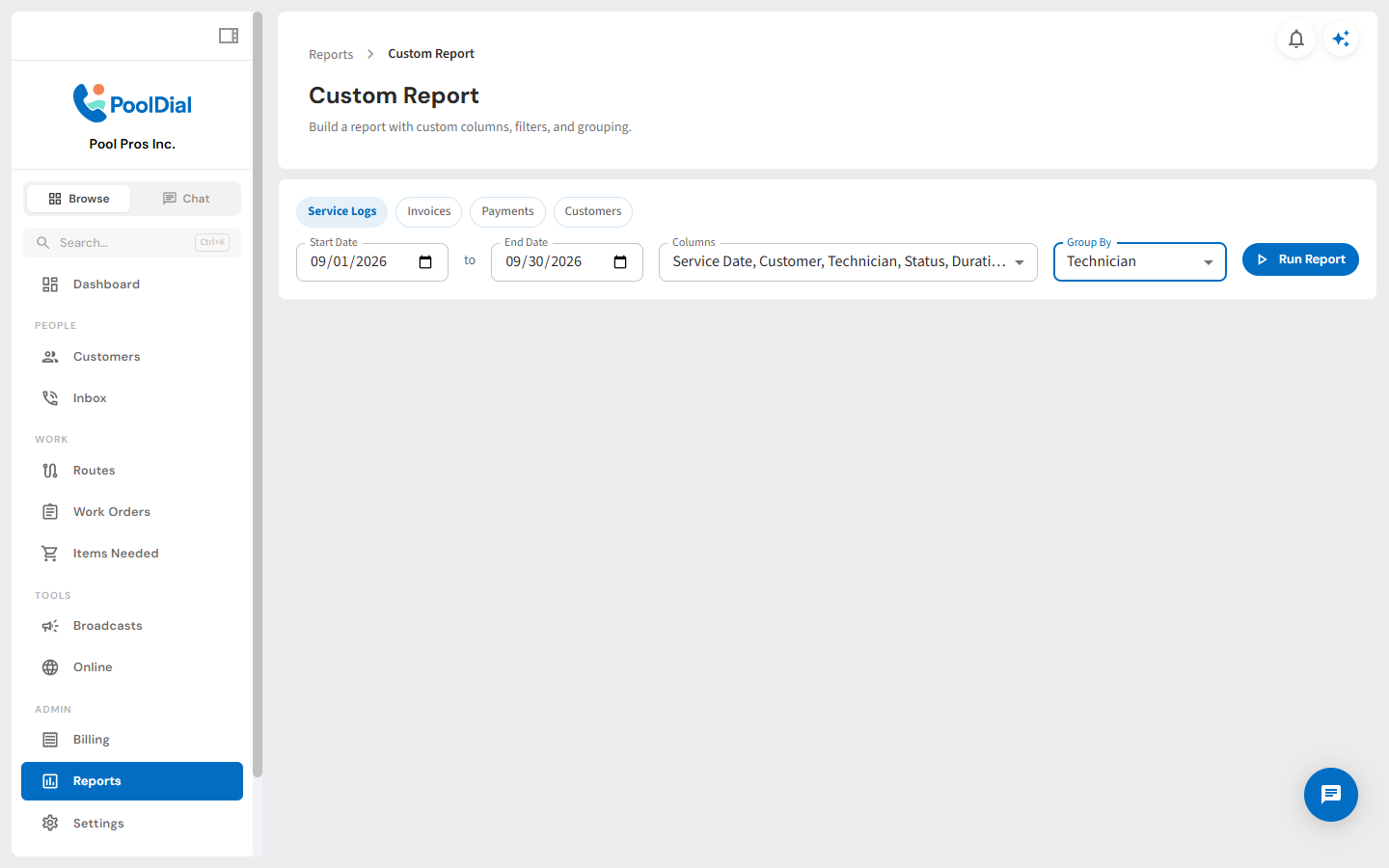Select the Customers report tab
The width and height of the screenshot is (1389, 868).
coord(593,212)
